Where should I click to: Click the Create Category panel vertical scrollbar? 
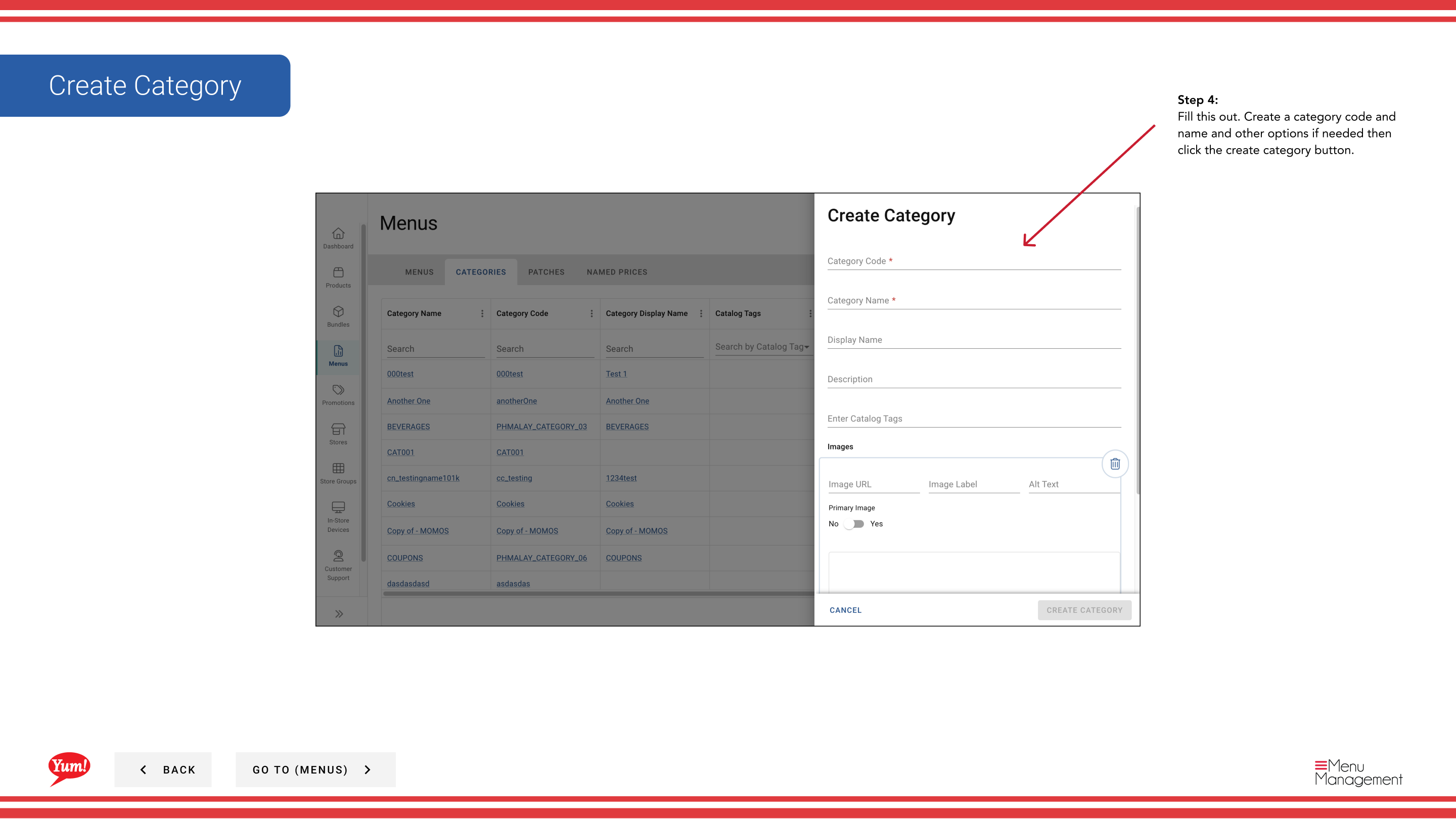[x=1137, y=350]
